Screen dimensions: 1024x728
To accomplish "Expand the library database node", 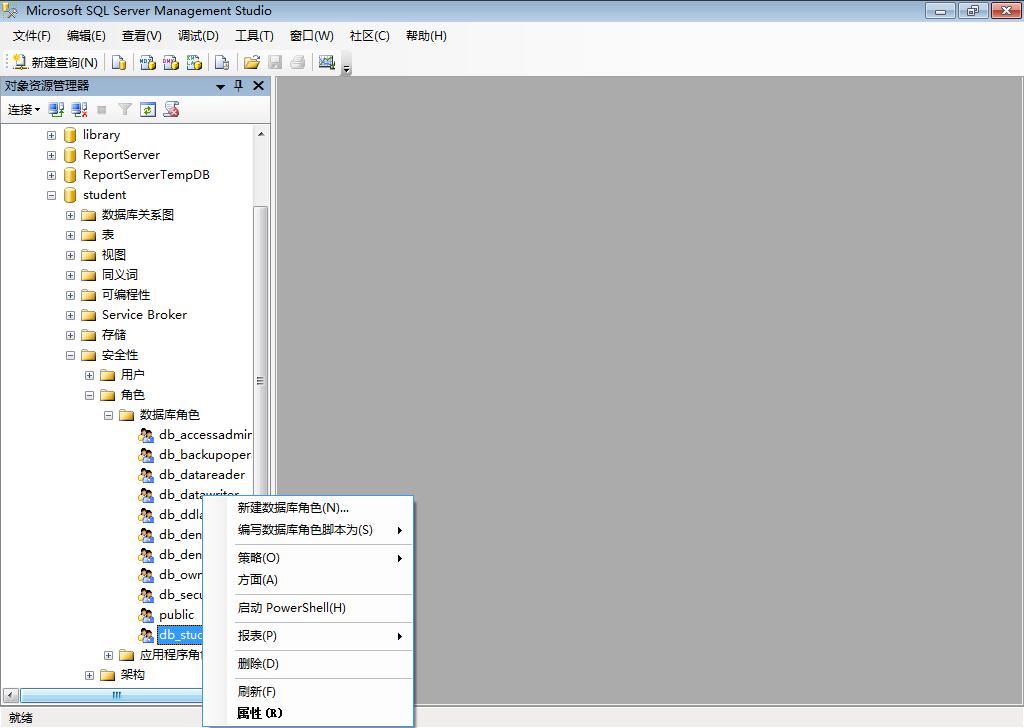I will point(52,135).
